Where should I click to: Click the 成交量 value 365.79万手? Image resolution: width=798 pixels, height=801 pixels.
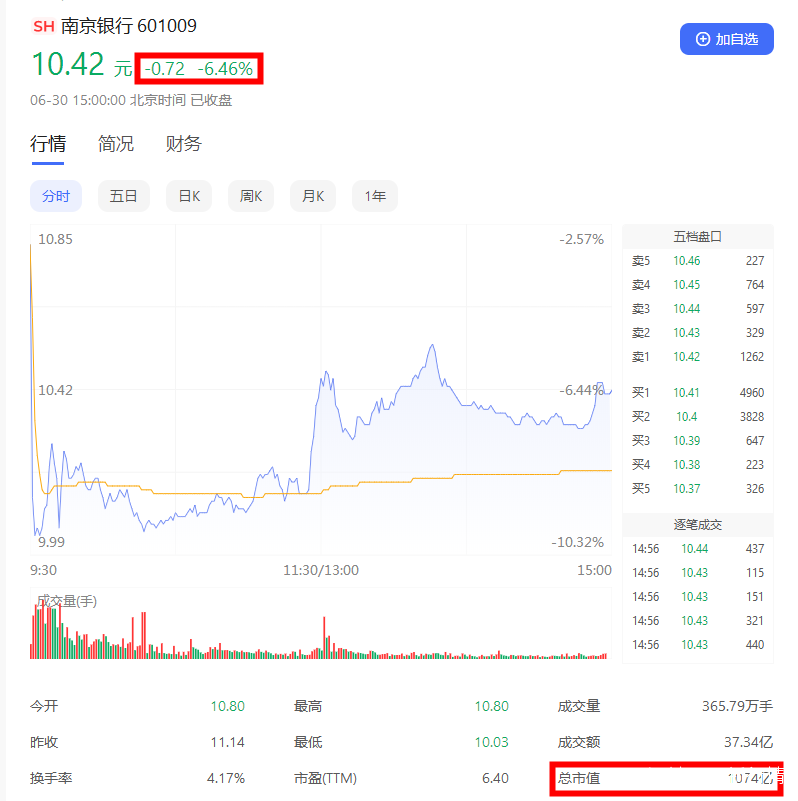click(x=737, y=706)
